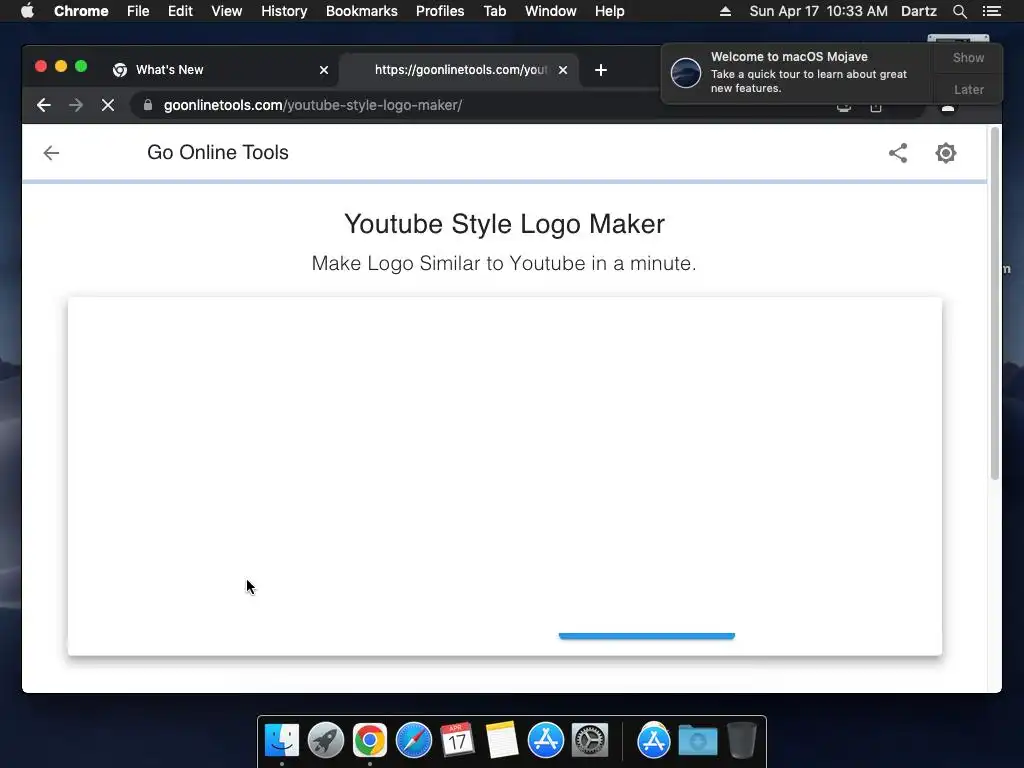Viewport: 1024px width, 768px height.
Task: Open Finder from the Dock
Action: pos(282,741)
